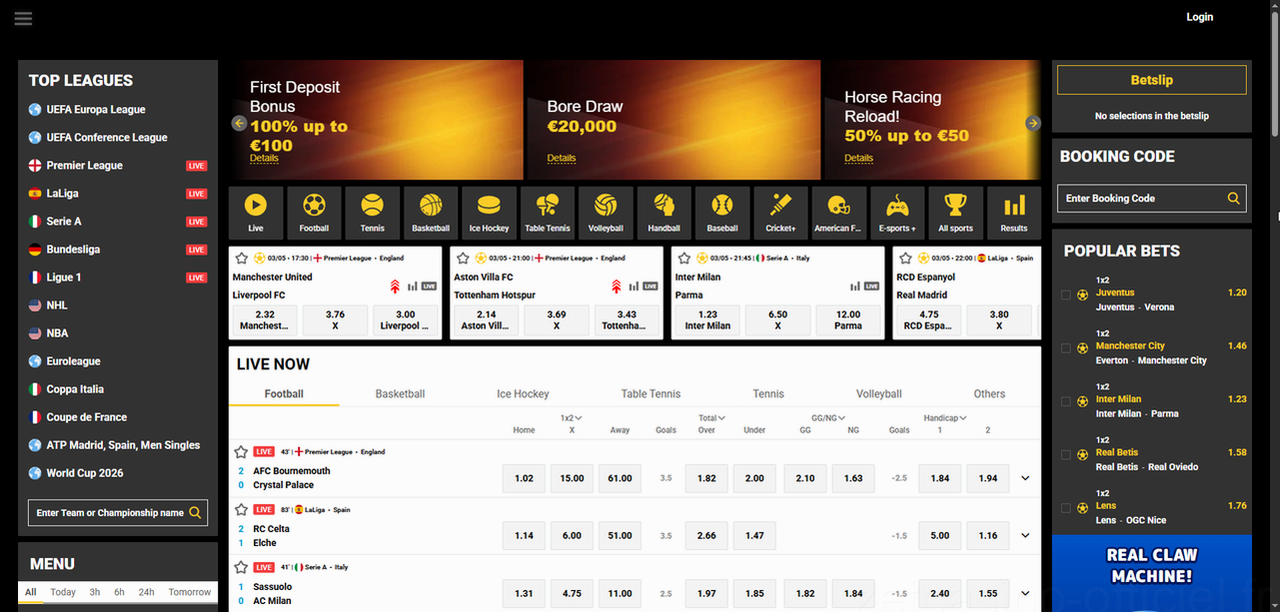
Task: Select the Baseball category icon
Action: (x=722, y=213)
